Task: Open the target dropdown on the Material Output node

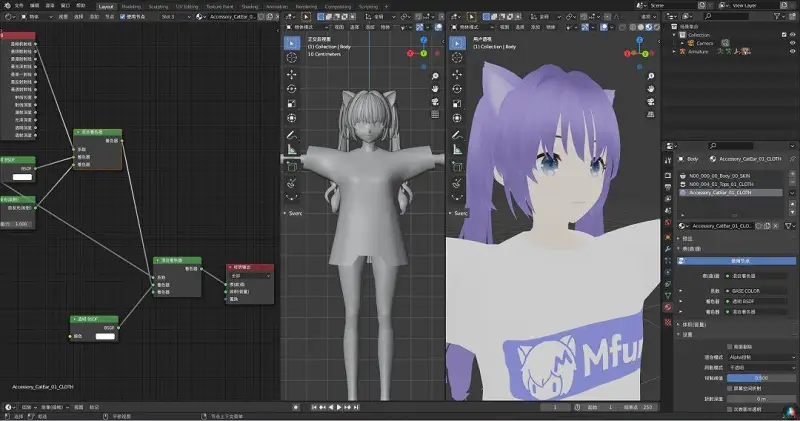Action: (x=250, y=276)
